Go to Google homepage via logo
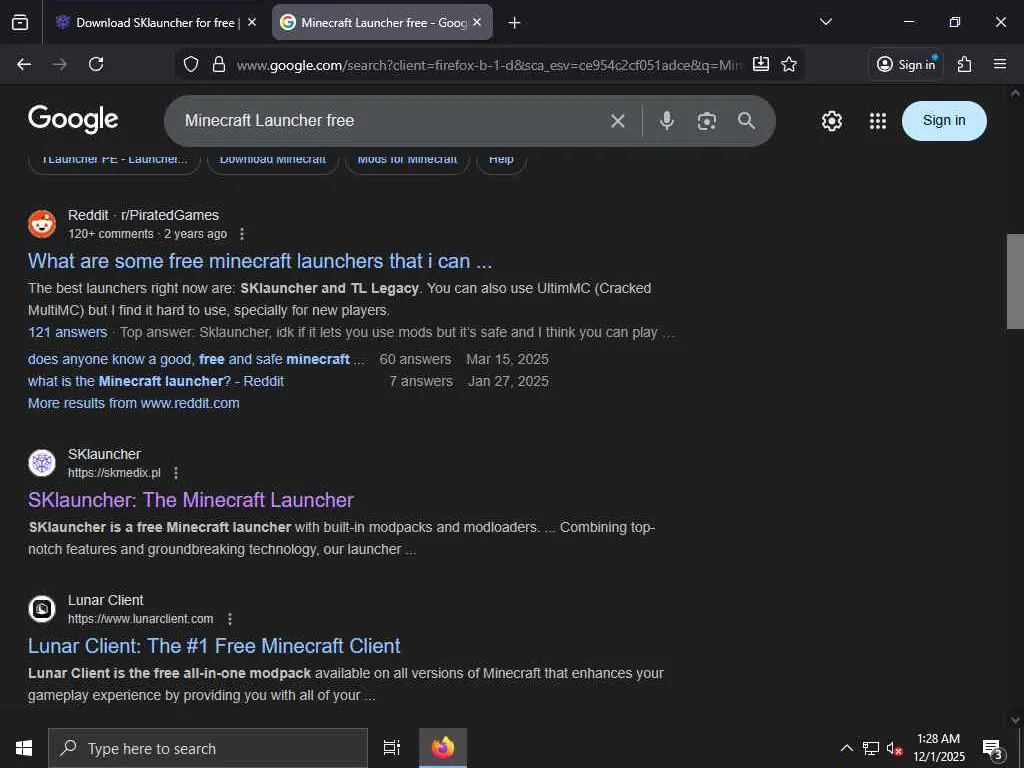 pyautogui.click(x=73, y=120)
